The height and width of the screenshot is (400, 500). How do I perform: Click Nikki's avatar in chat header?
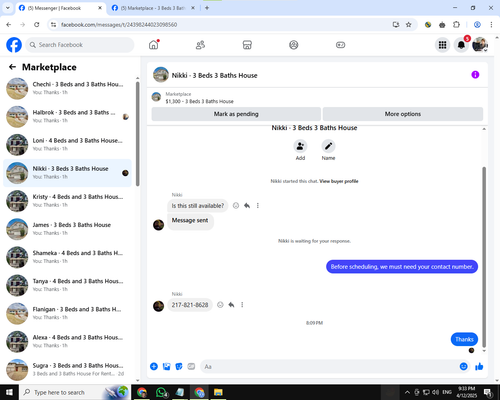tap(161, 75)
